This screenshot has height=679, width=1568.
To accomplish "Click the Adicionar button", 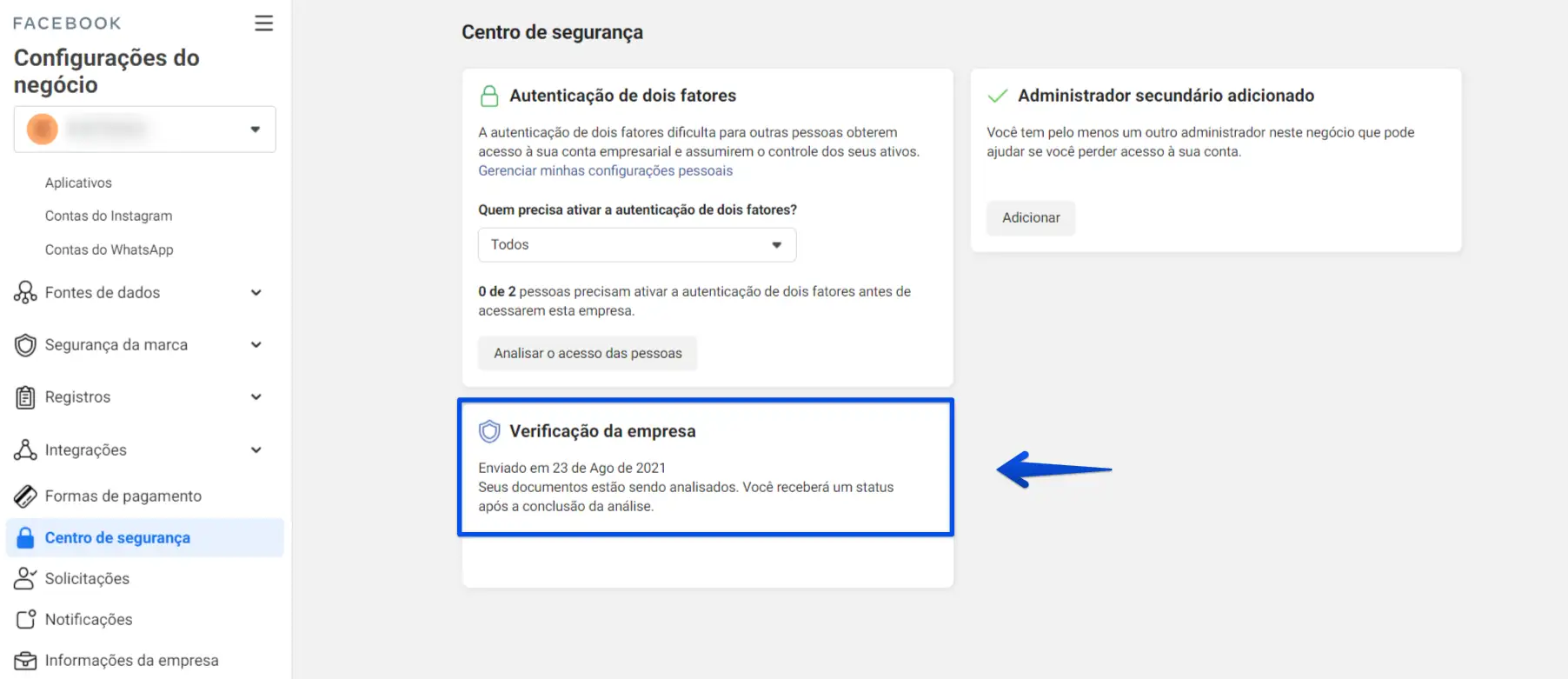I will [x=1031, y=218].
